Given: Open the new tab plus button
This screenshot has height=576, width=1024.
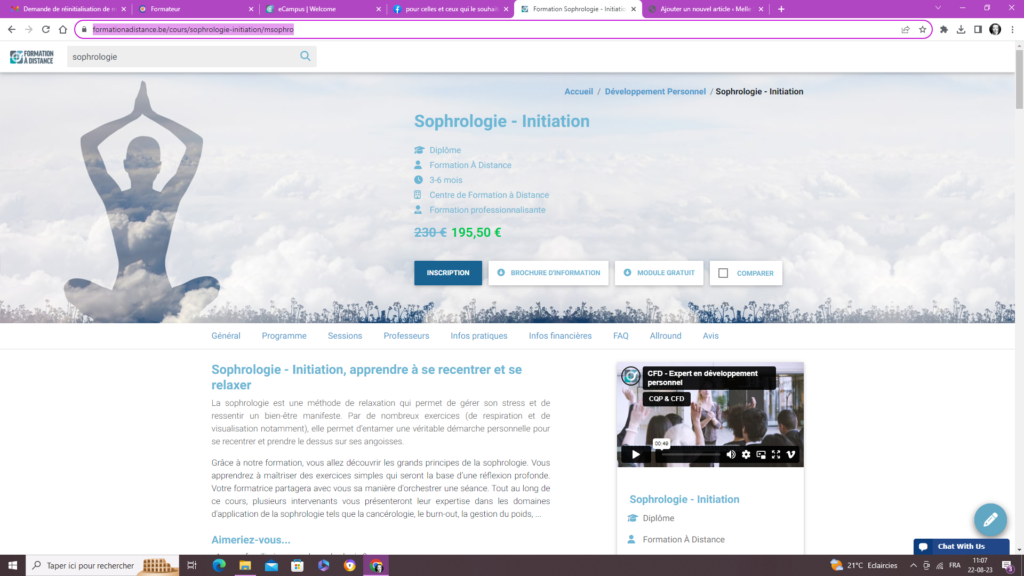Looking at the screenshot, I should pyautogui.click(x=781, y=9).
